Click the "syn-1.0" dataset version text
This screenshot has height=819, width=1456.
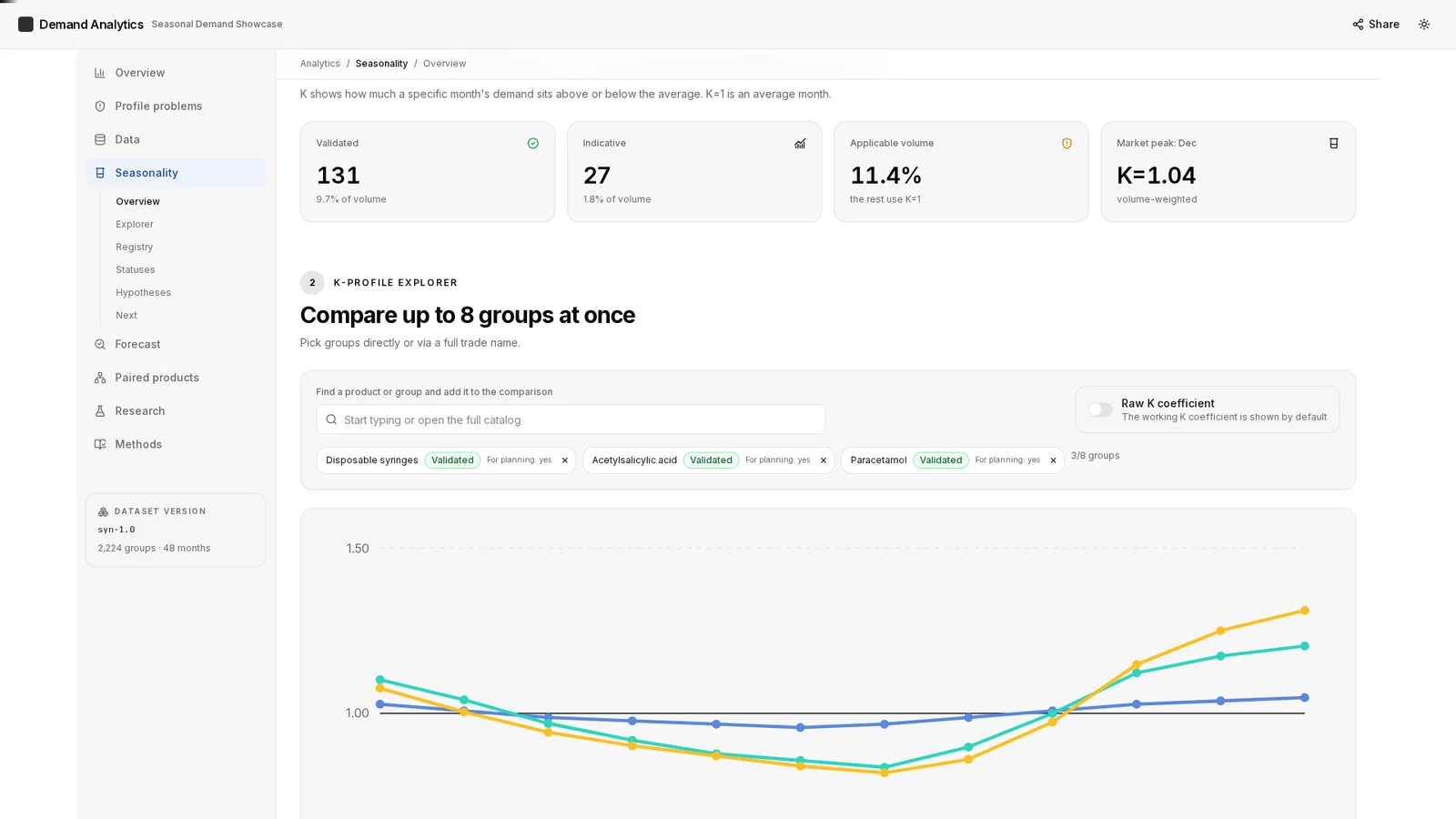coord(116,530)
